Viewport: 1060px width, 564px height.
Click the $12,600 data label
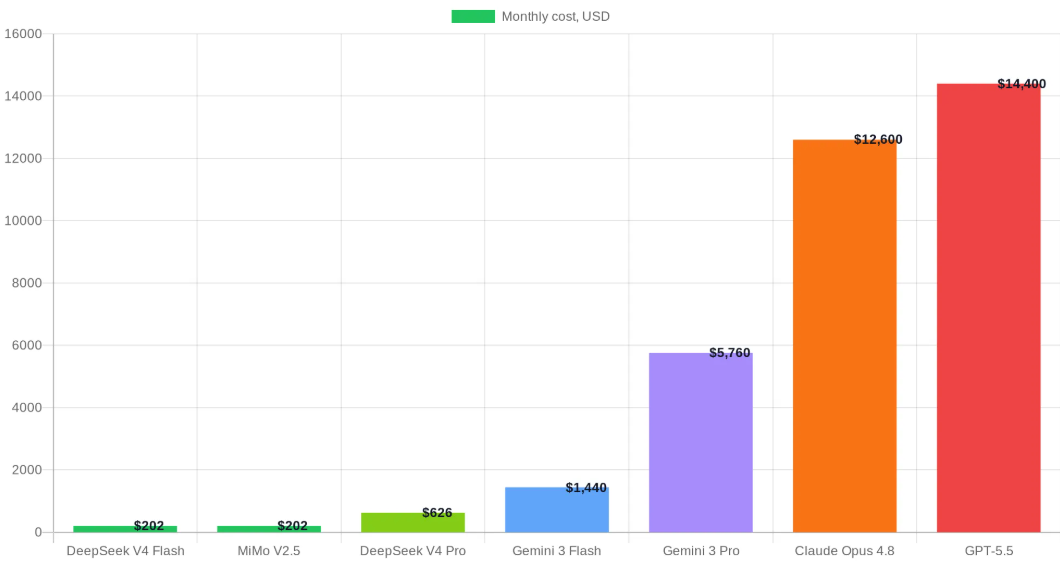coord(878,139)
